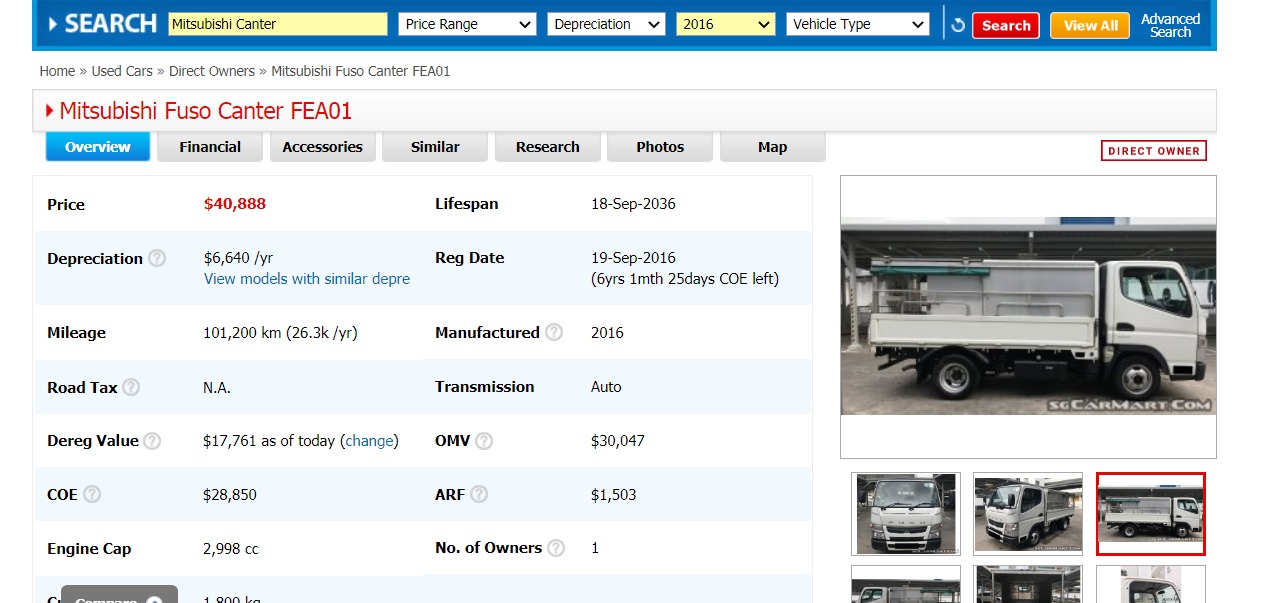Click the reset search refresh icon
Screen dimensions: 1269x603
[958, 25]
